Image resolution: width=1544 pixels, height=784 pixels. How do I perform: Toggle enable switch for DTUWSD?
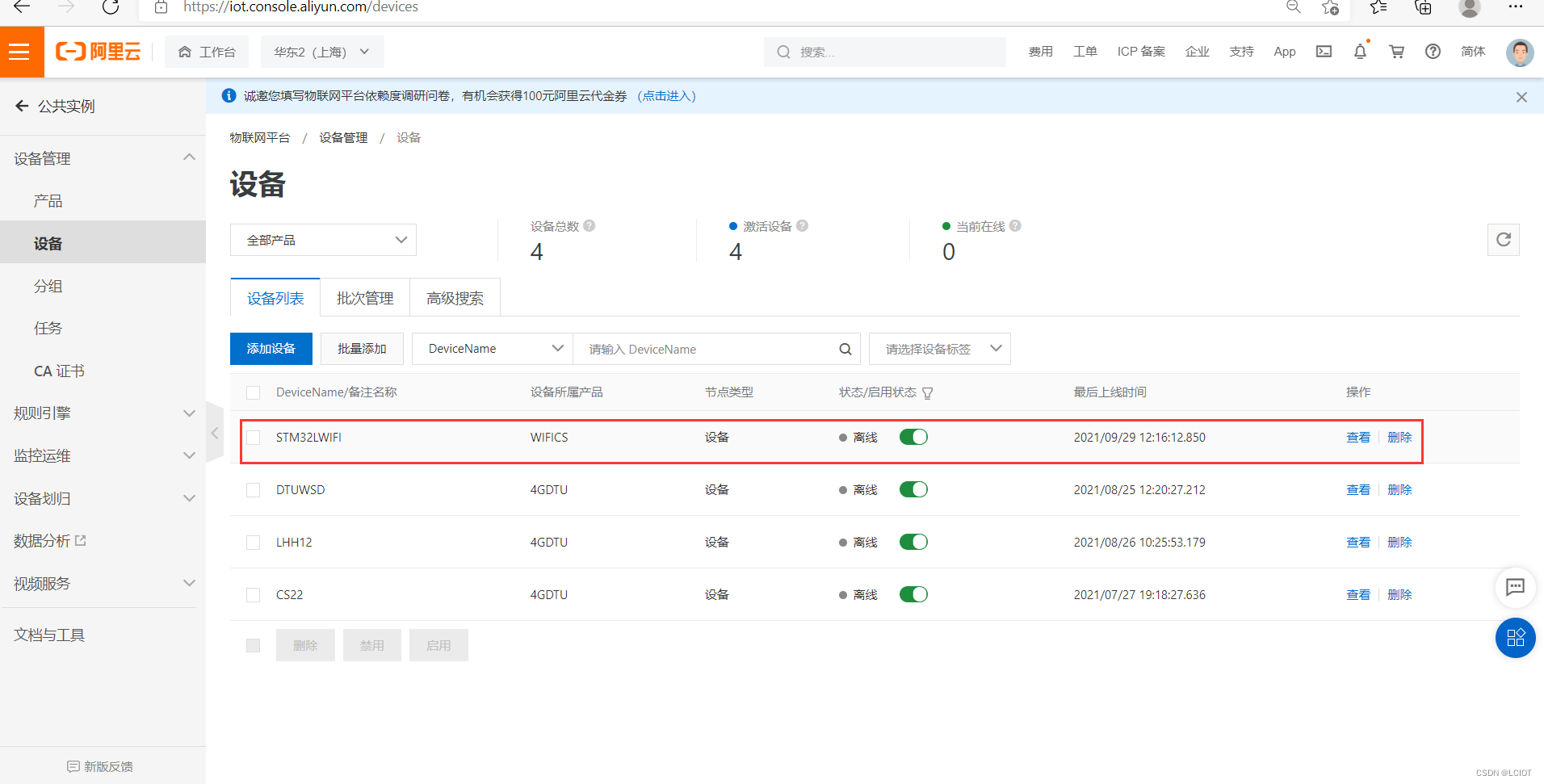(913, 489)
